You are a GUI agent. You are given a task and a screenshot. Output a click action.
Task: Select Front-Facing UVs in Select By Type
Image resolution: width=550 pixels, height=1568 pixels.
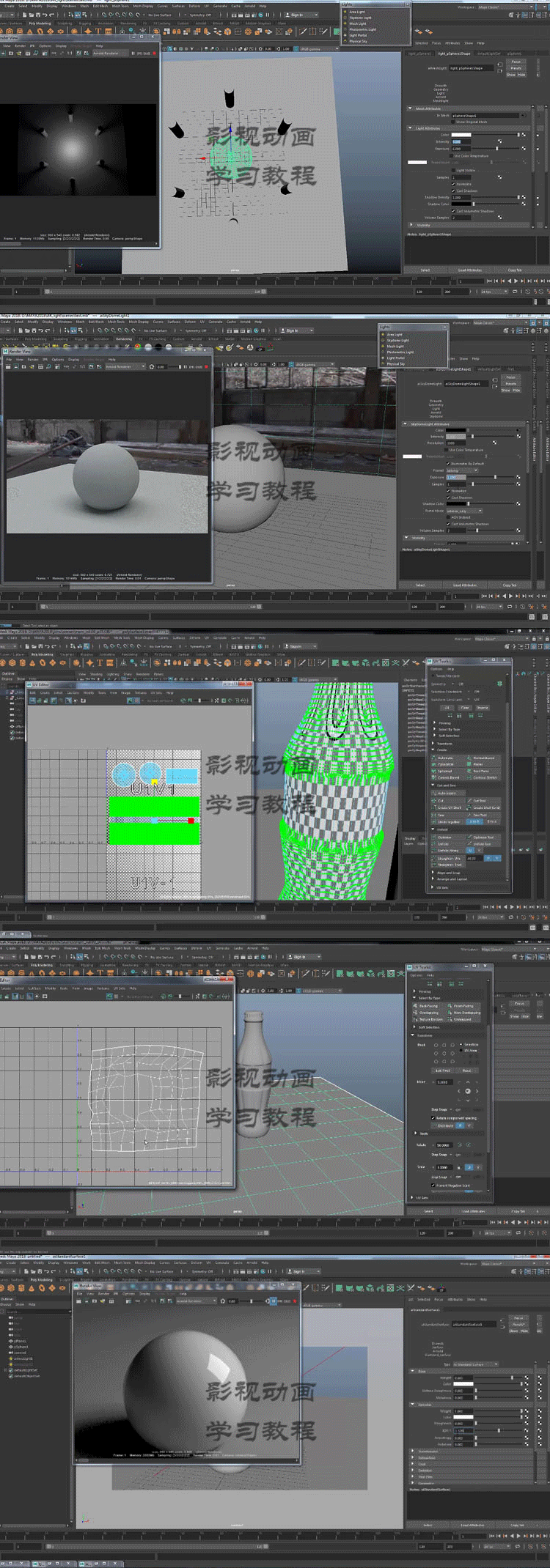463,1006
